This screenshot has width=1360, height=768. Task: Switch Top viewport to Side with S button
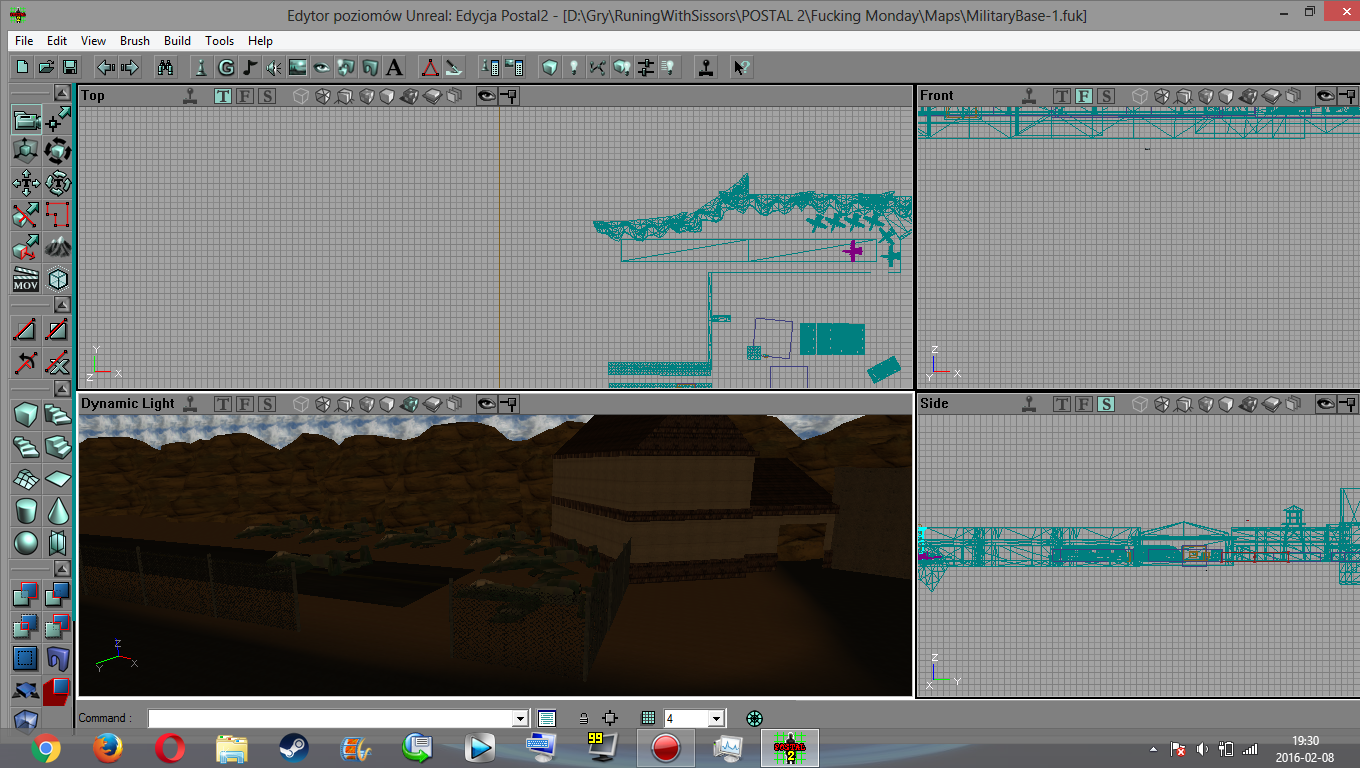(266, 96)
